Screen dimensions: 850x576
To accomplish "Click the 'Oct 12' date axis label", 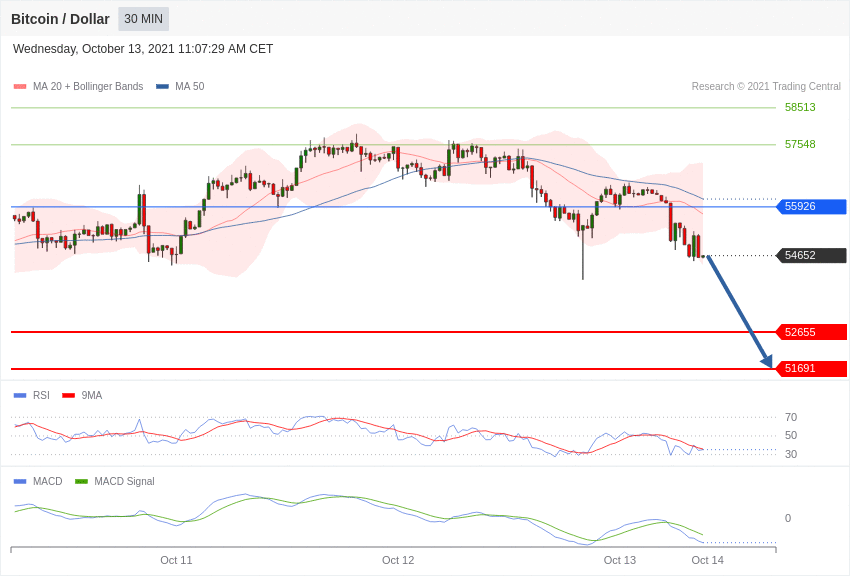I will pos(398,560).
